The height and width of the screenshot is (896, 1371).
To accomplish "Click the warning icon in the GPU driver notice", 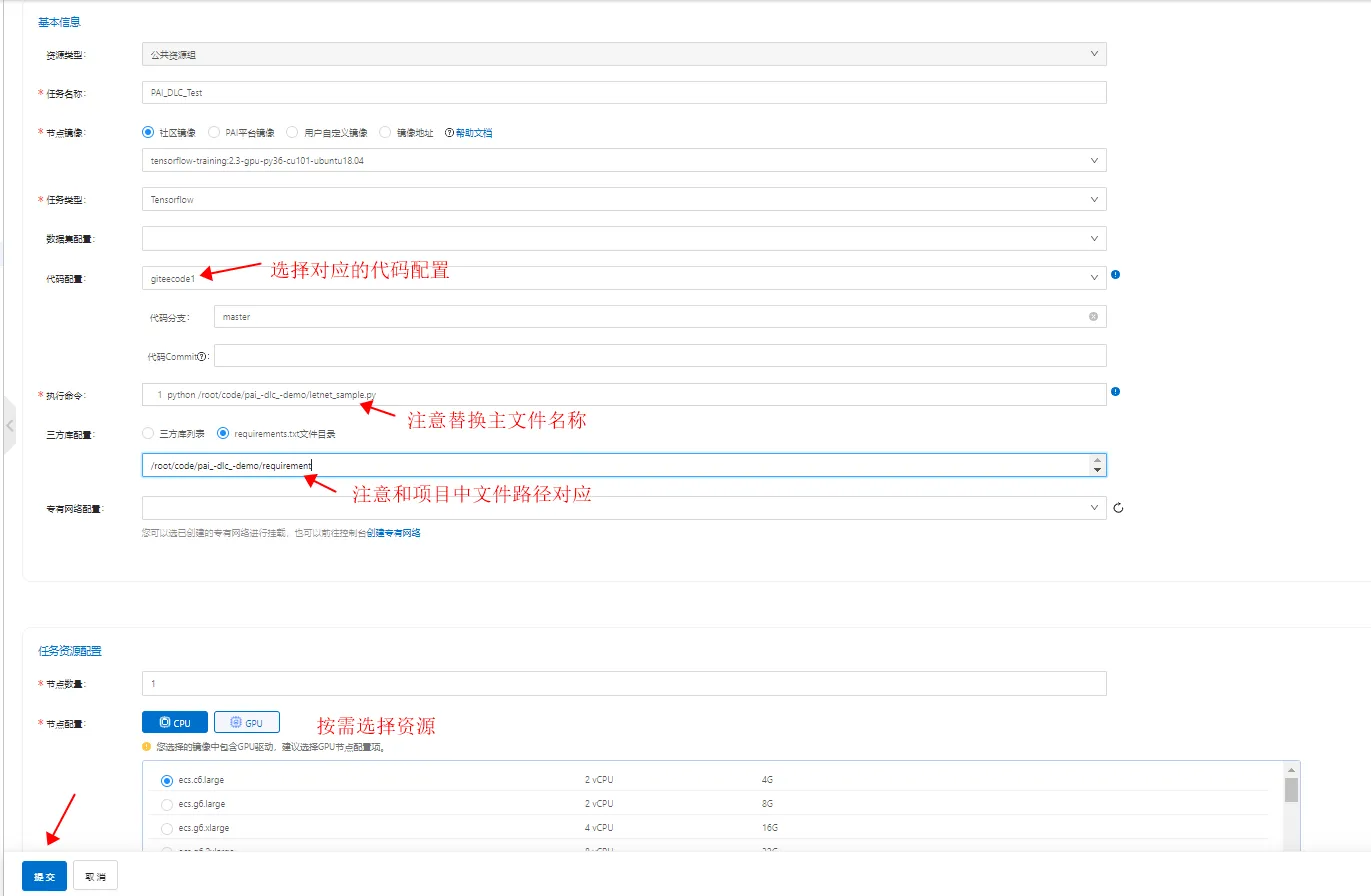I will [x=147, y=746].
